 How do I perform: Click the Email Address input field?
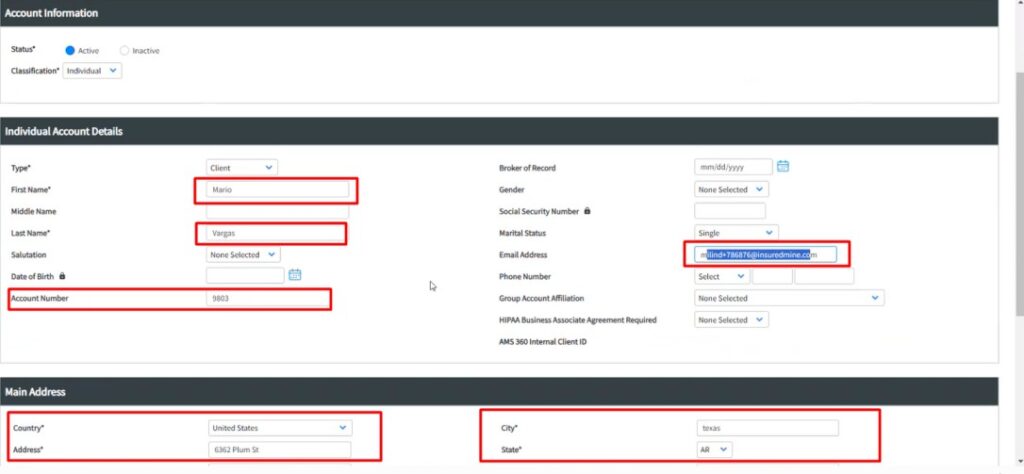point(765,255)
